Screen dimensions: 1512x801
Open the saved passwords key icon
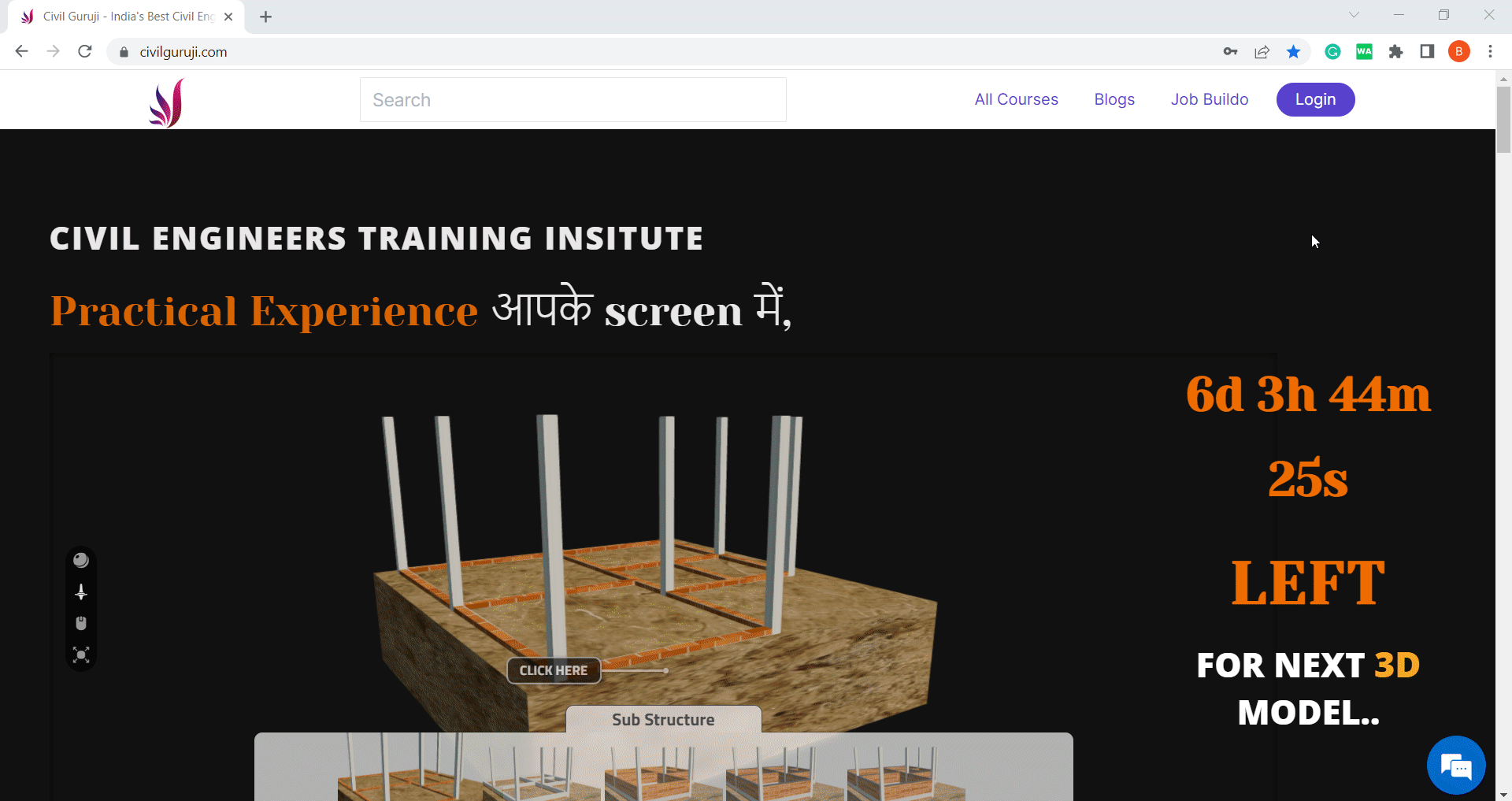[1230, 52]
